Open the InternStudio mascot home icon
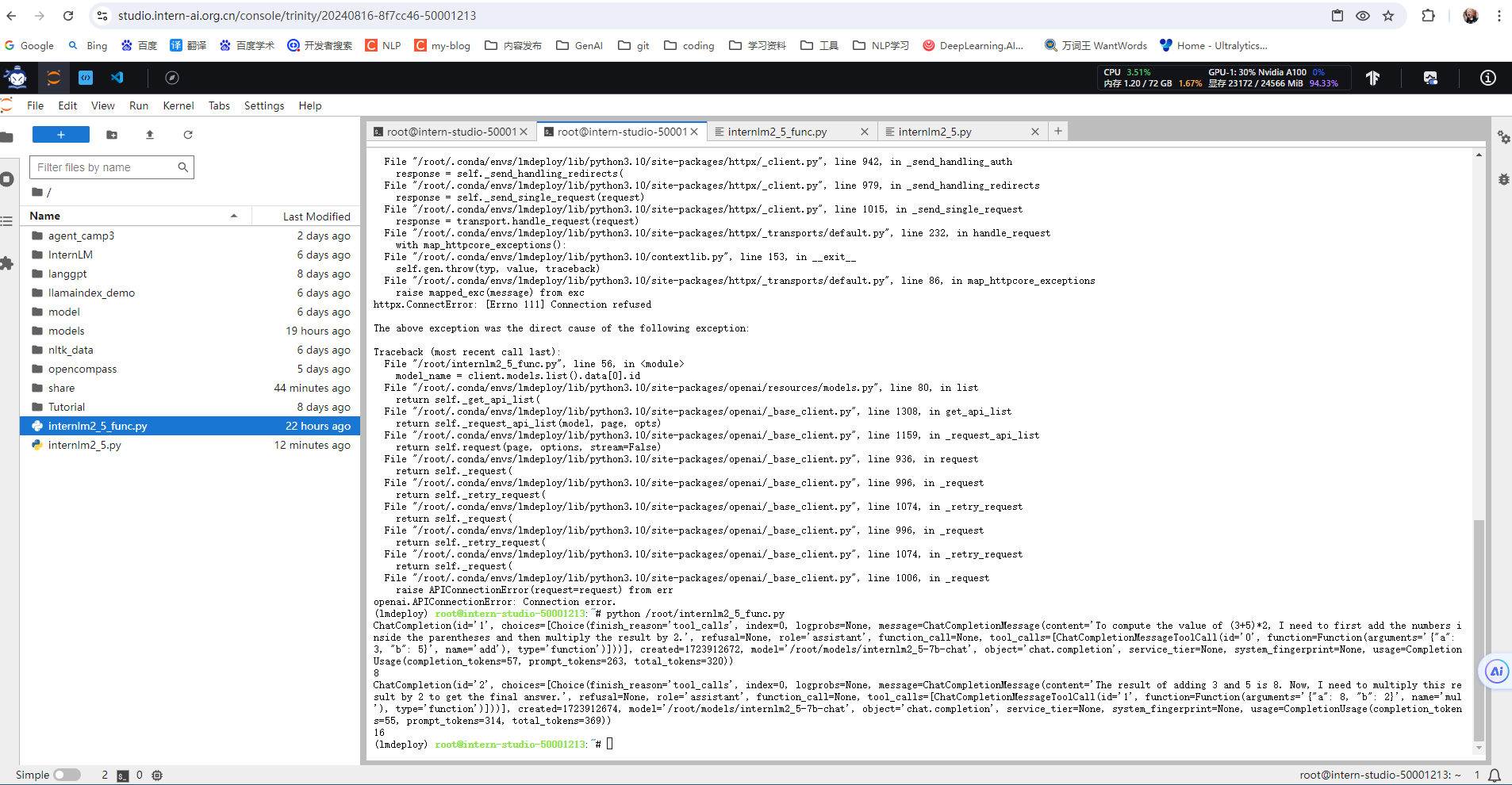 tap(17, 78)
